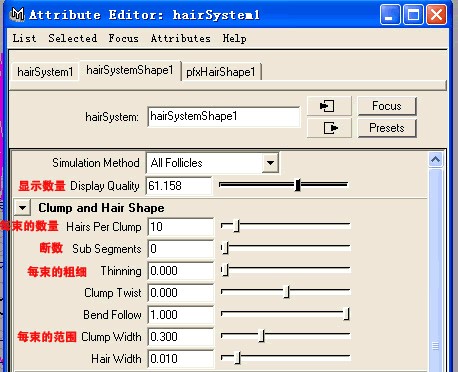
Task: Click the Bend Follow label
Action: click(112, 315)
